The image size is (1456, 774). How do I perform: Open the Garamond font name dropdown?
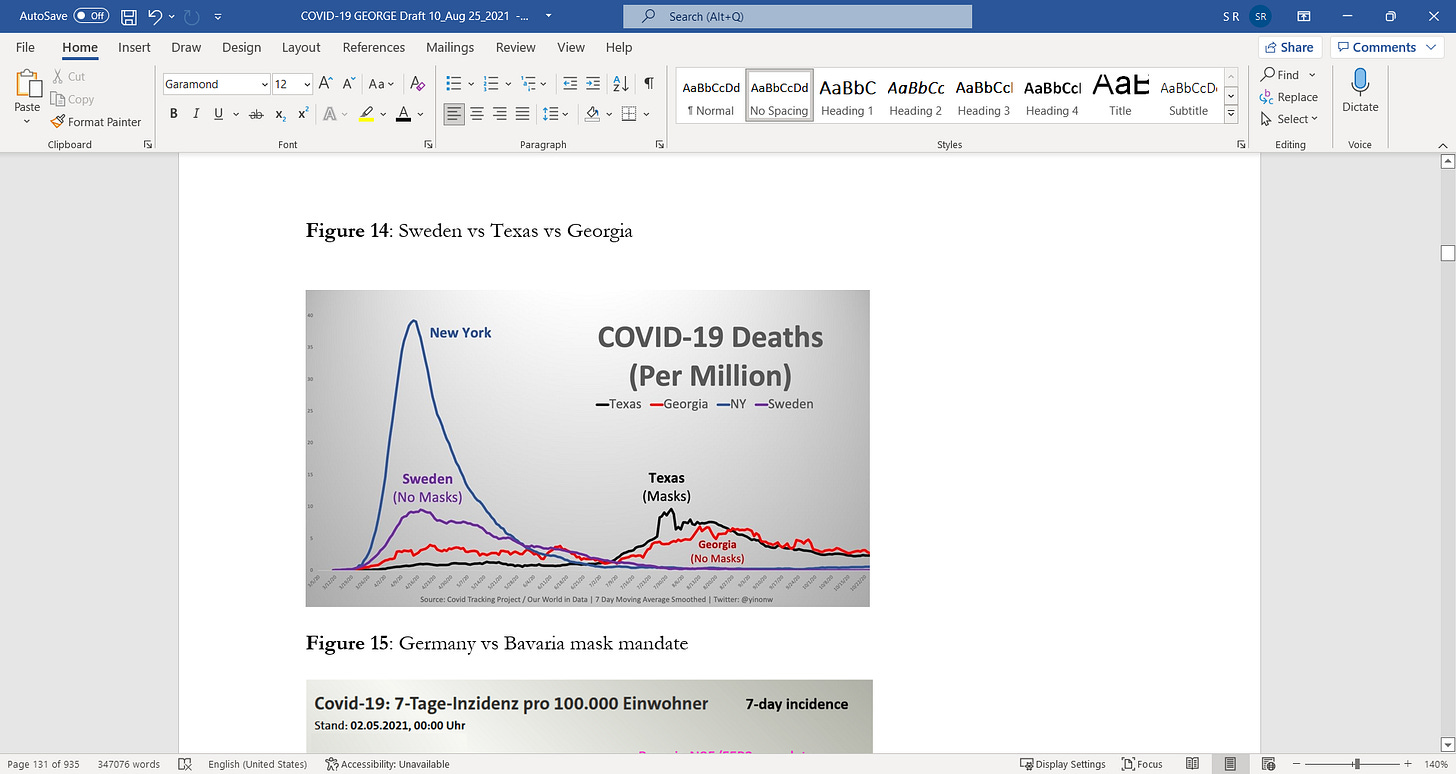coord(264,85)
